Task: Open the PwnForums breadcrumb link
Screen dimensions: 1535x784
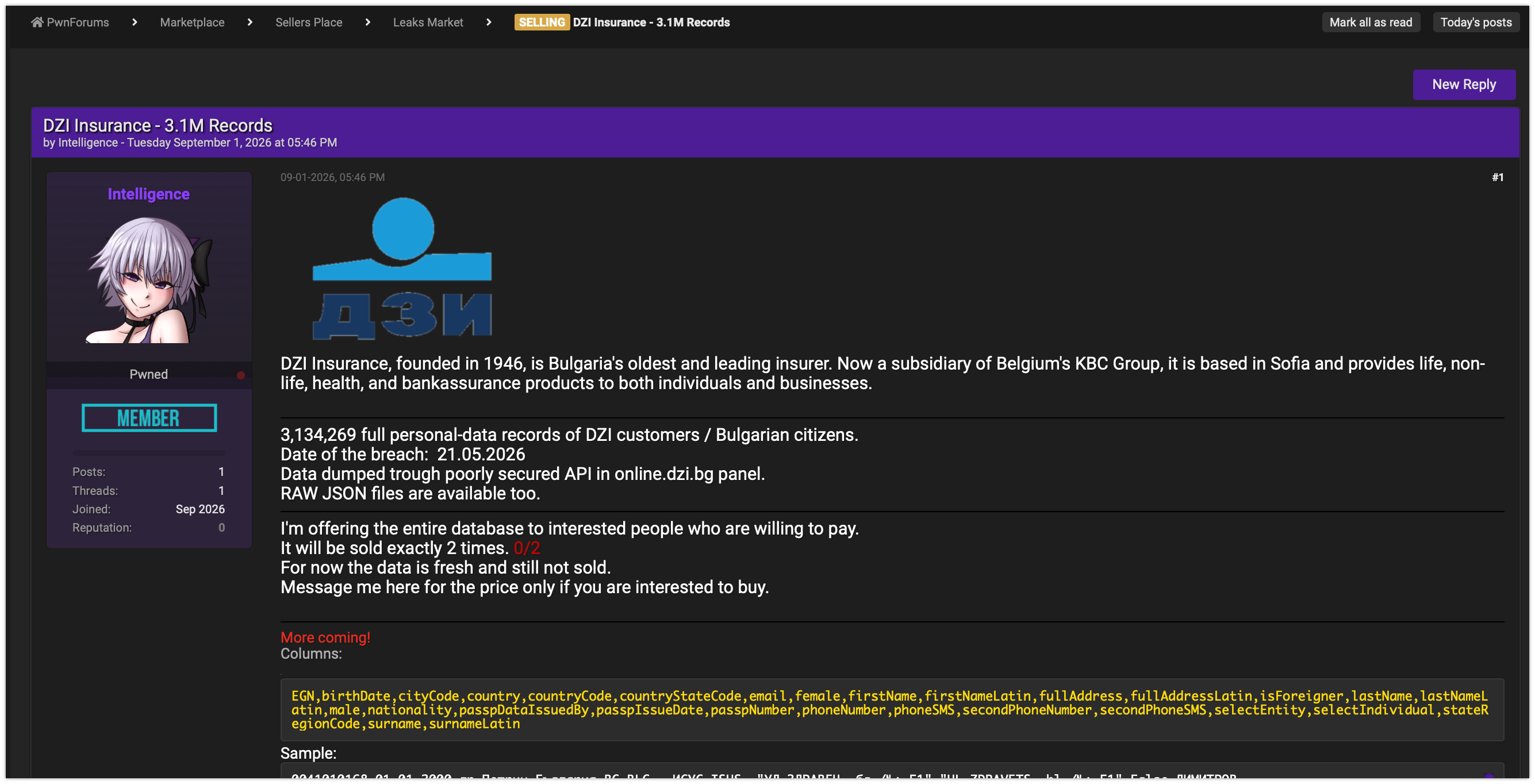Action: pyautogui.click(x=78, y=22)
